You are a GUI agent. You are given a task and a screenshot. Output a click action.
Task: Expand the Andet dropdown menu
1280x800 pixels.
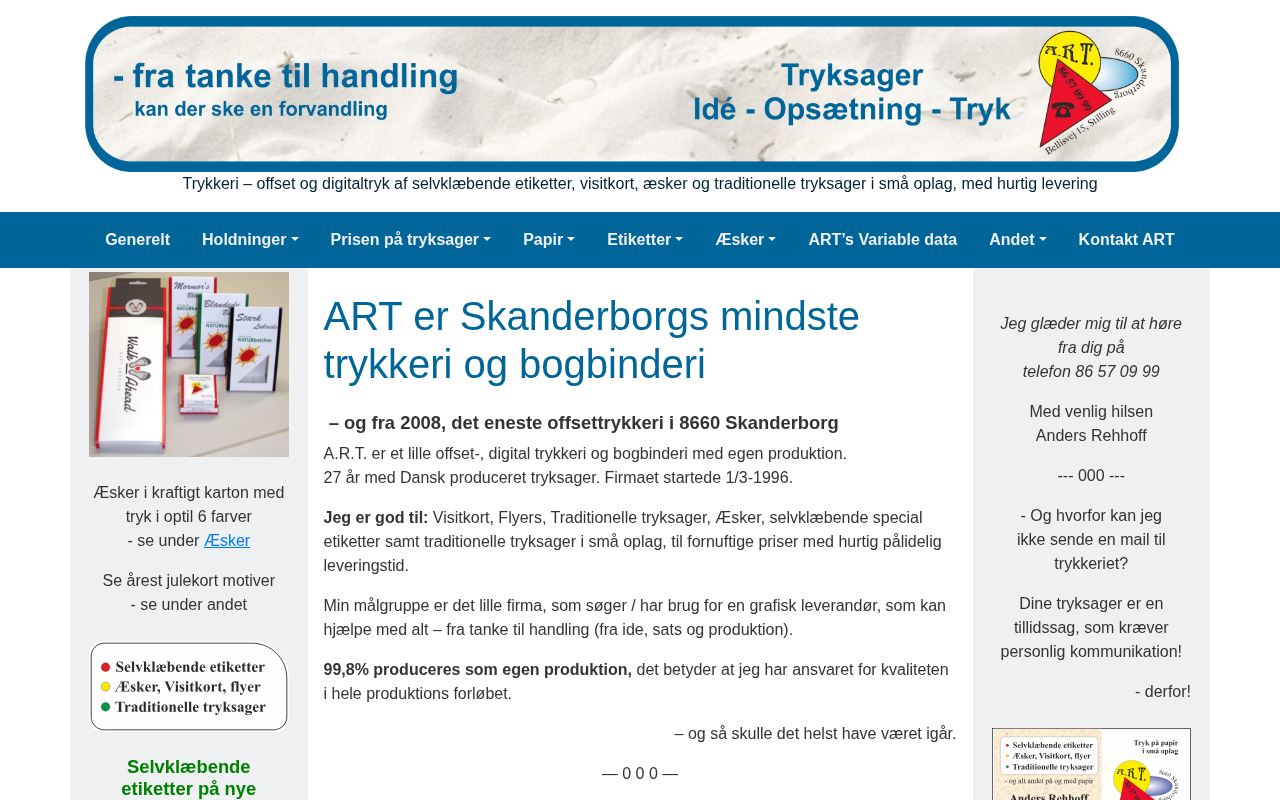[1018, 240]
